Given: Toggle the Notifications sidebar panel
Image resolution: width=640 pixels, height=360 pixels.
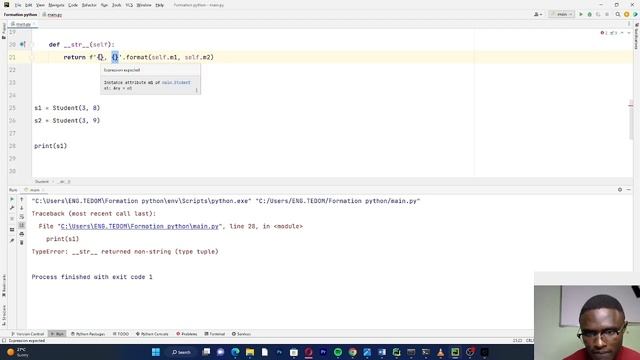Looking at the screenshot, I should (637, 36).
